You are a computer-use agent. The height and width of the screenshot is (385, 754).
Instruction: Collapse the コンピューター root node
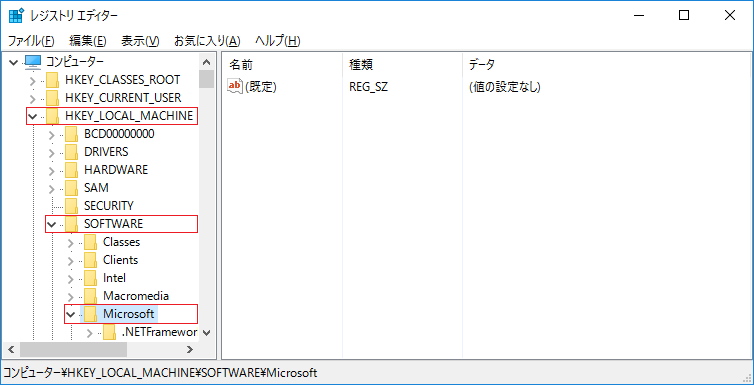pos(13,62)
